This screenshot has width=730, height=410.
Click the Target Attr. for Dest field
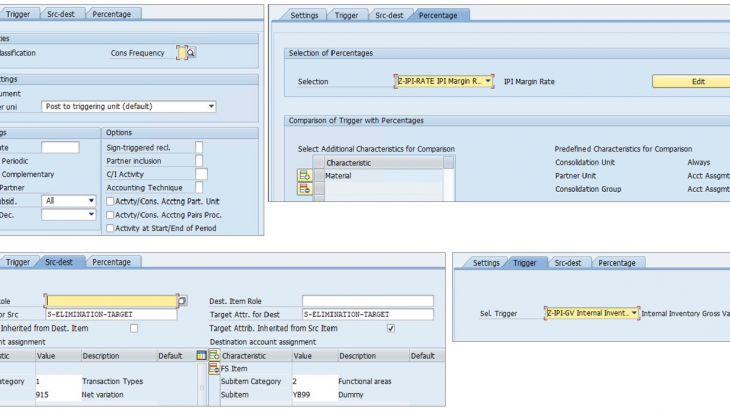[x=368, y=315]
